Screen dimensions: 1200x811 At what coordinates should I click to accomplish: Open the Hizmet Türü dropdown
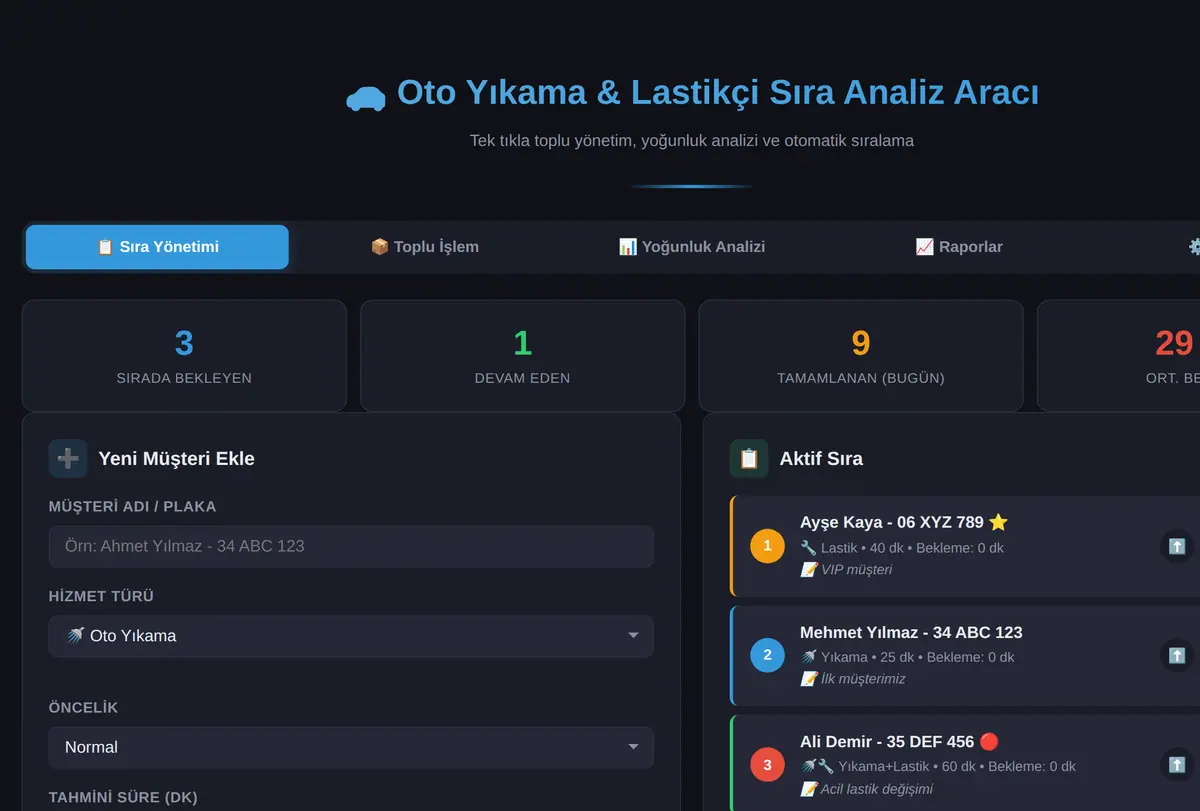351,636
